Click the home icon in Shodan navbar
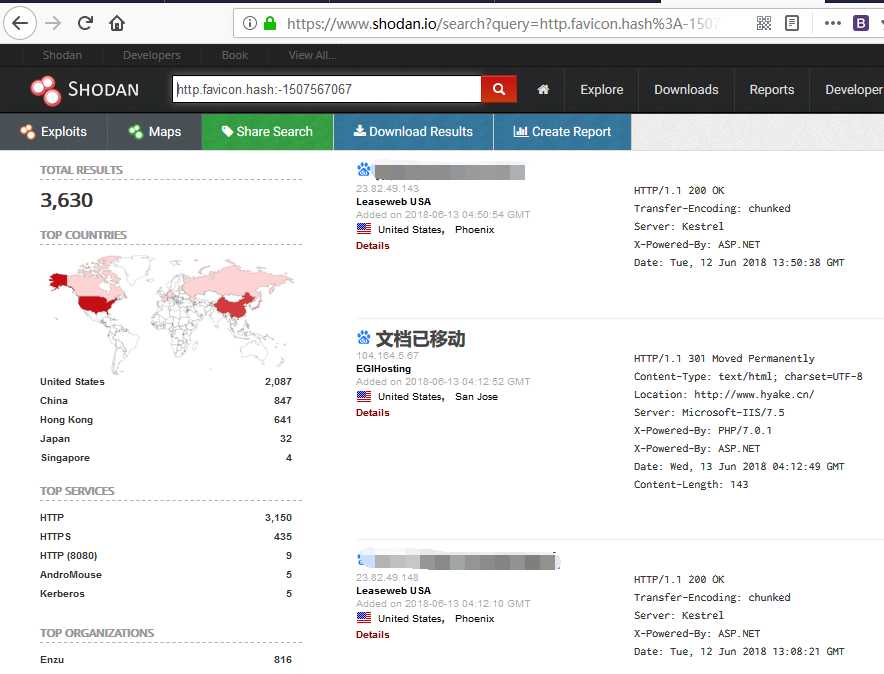This screenshot has width=884, height=674. point(543,90)
